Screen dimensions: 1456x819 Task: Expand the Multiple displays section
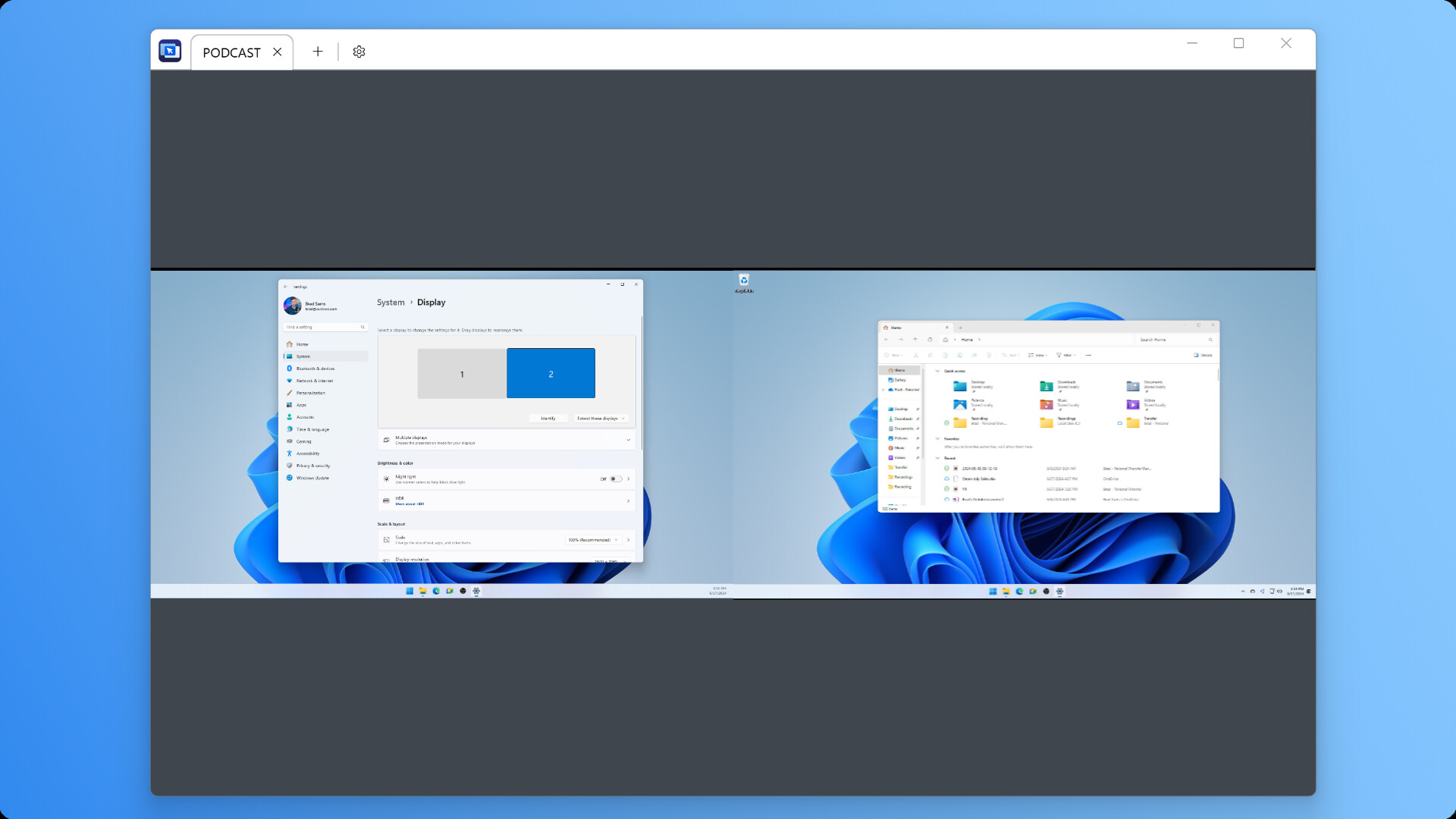[x=629, y=440]
